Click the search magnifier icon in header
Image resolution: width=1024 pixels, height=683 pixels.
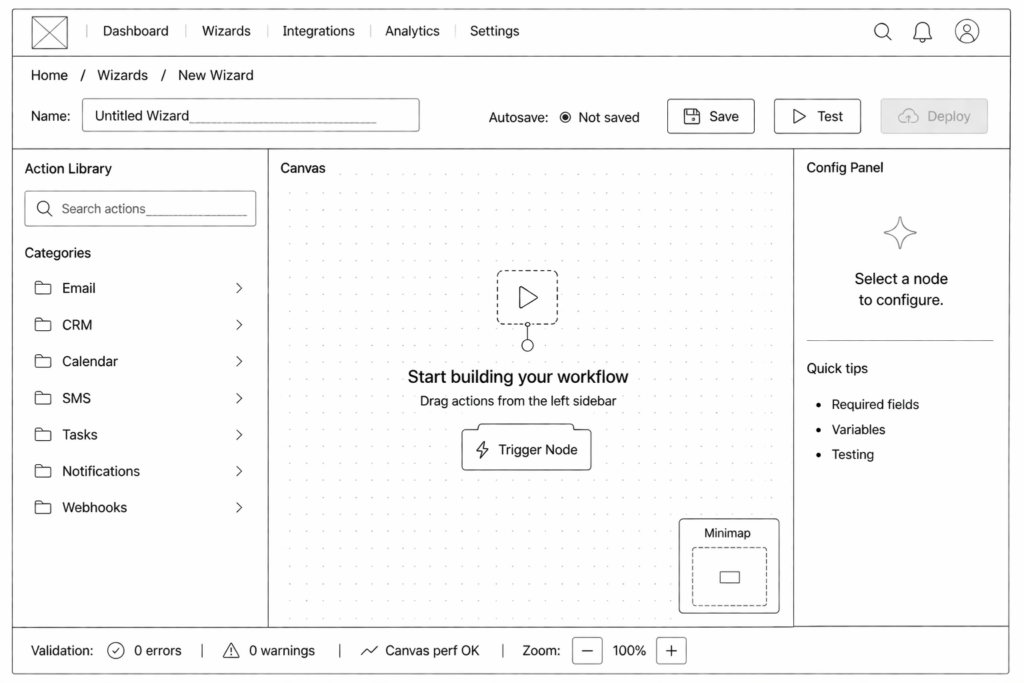coord(883,31)
